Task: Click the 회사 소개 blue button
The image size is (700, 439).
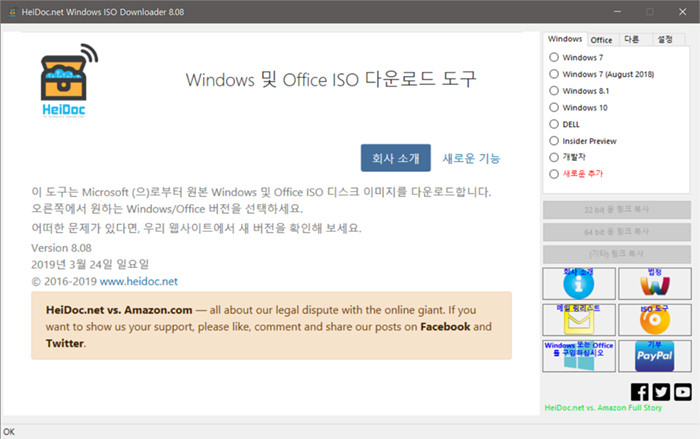Action: point(396,158)
